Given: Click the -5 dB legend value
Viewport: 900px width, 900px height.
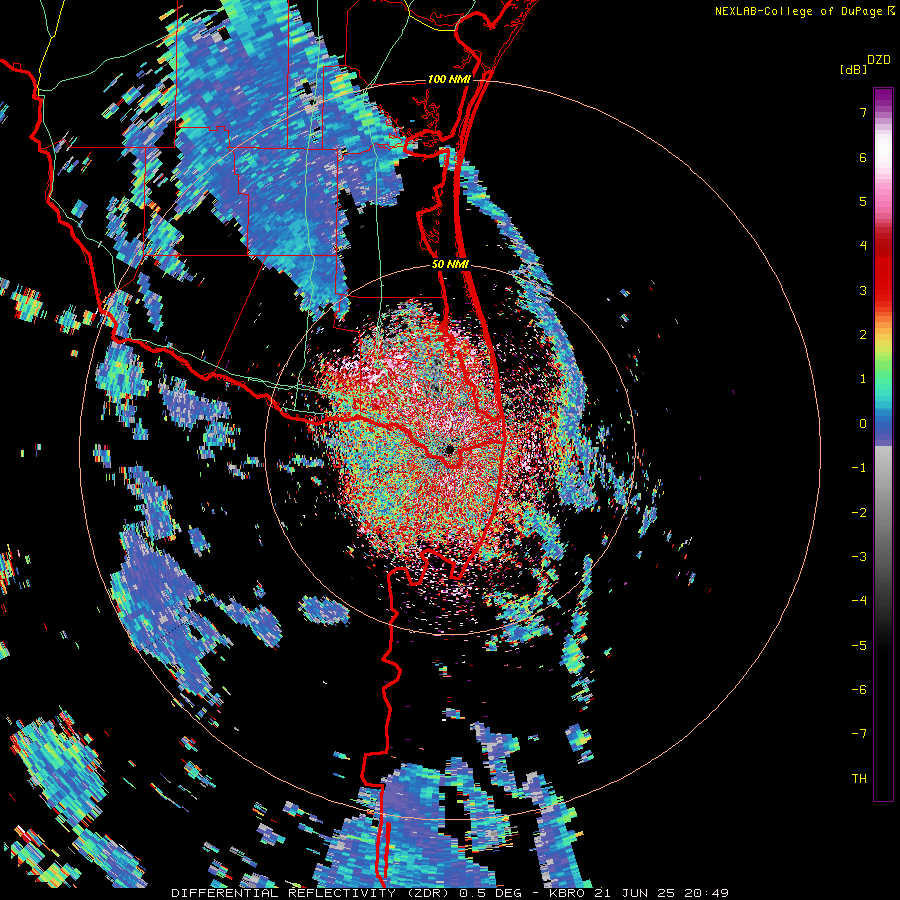Looking at the screenshot, I should [x=859, y=646].
